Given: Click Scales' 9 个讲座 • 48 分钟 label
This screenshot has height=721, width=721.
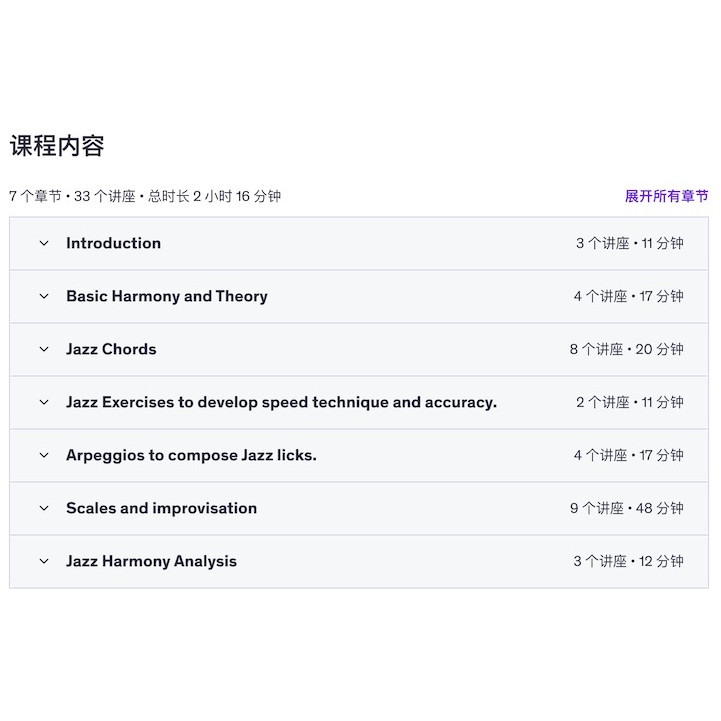Looking at the screenshot, I should 626,508.
